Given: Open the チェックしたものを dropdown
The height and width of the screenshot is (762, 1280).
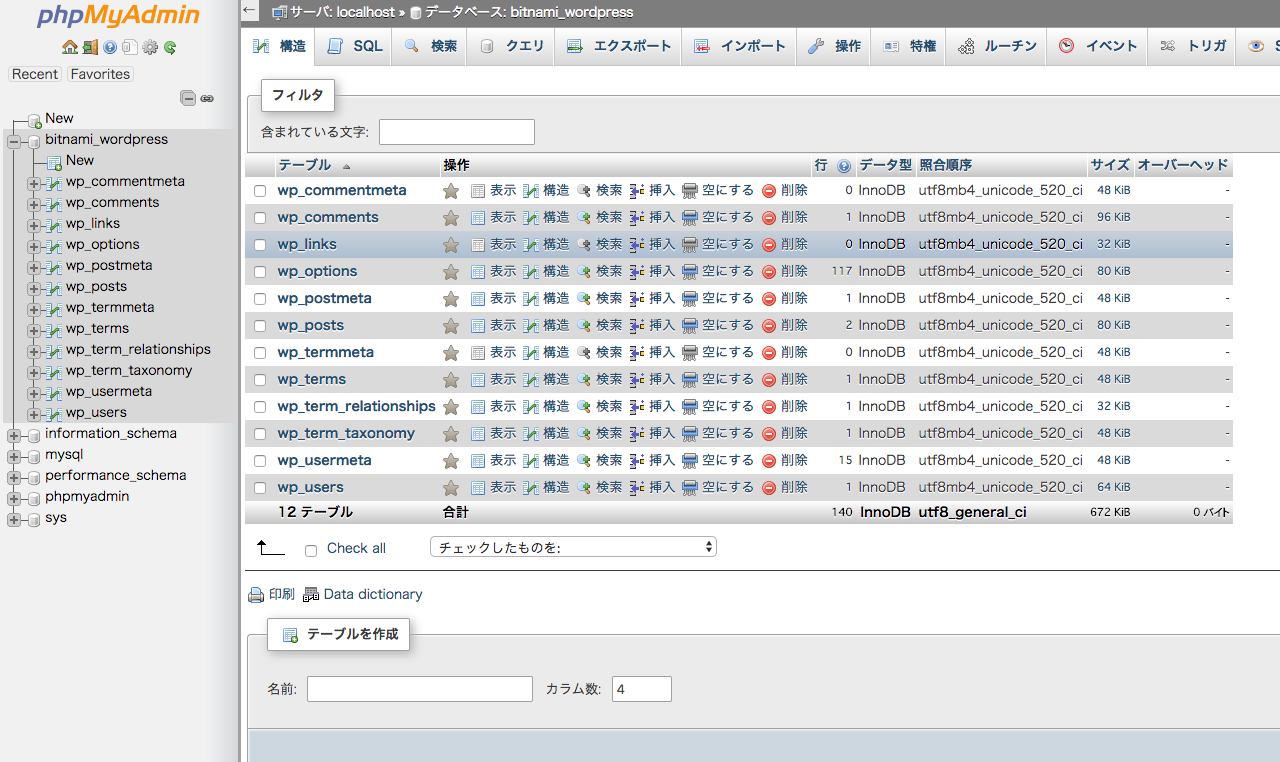Looking at the screenshot, I should [573, 547].
